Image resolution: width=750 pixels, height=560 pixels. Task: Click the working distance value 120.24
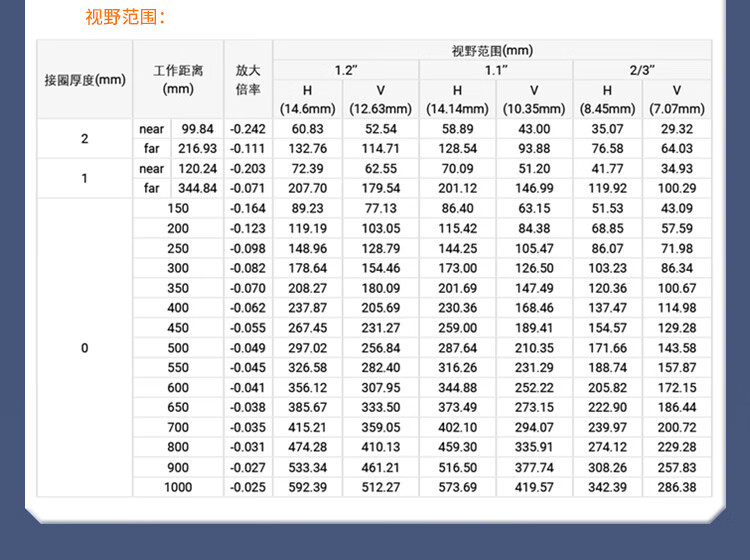(198, 169)
